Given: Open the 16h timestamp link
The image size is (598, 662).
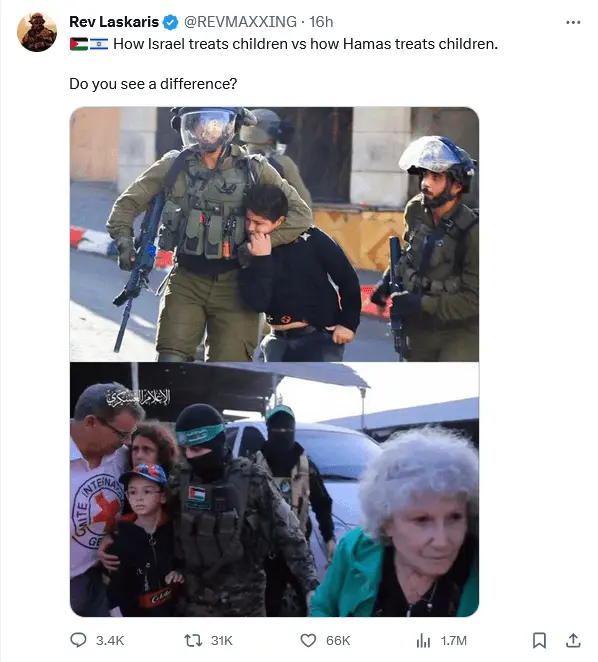Looking at the screenshot, I should click(321, 22).
